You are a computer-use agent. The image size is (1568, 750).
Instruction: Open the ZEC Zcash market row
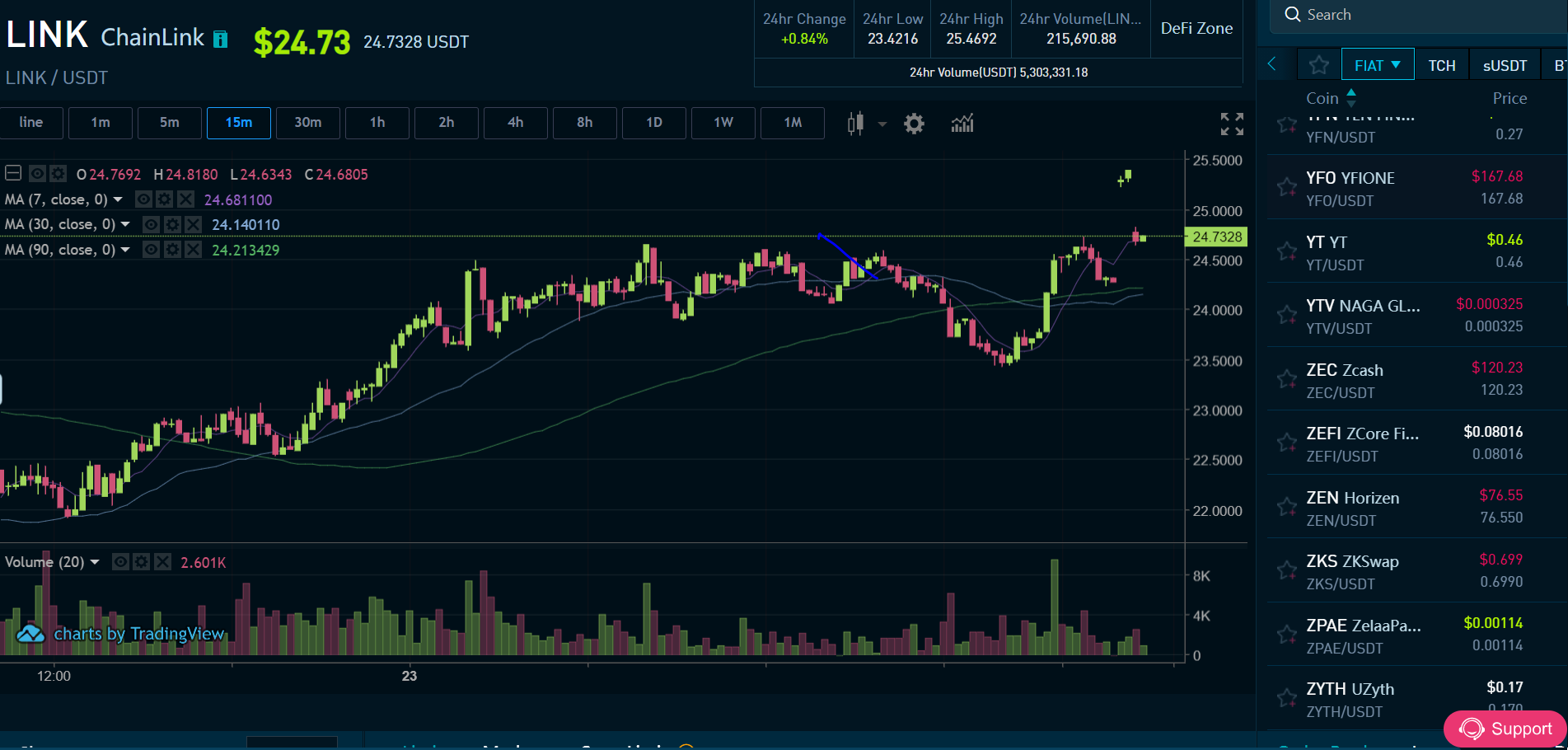point(1416,379)
